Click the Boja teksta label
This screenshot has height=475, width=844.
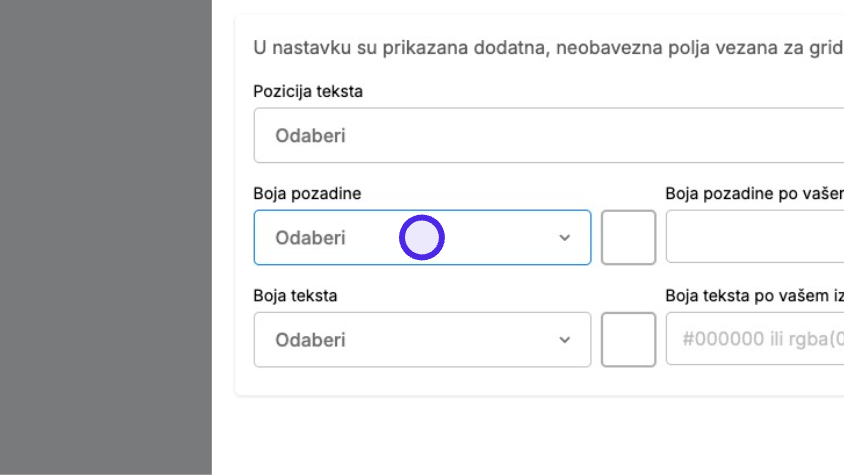pyautogui.click(x=295, y=296)
